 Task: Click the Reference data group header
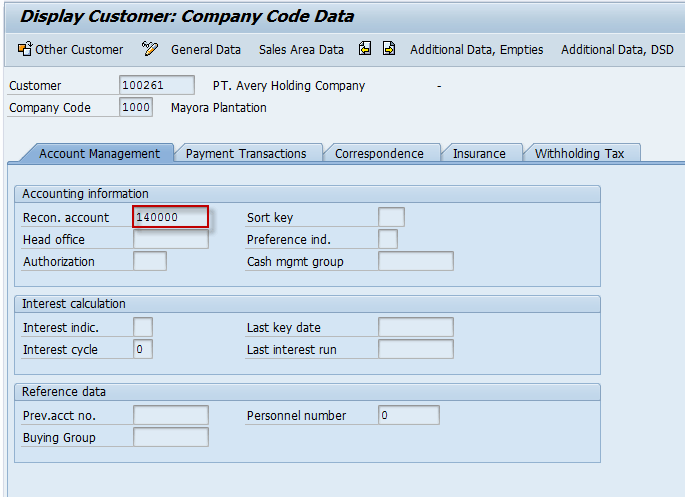coord(307,392)
